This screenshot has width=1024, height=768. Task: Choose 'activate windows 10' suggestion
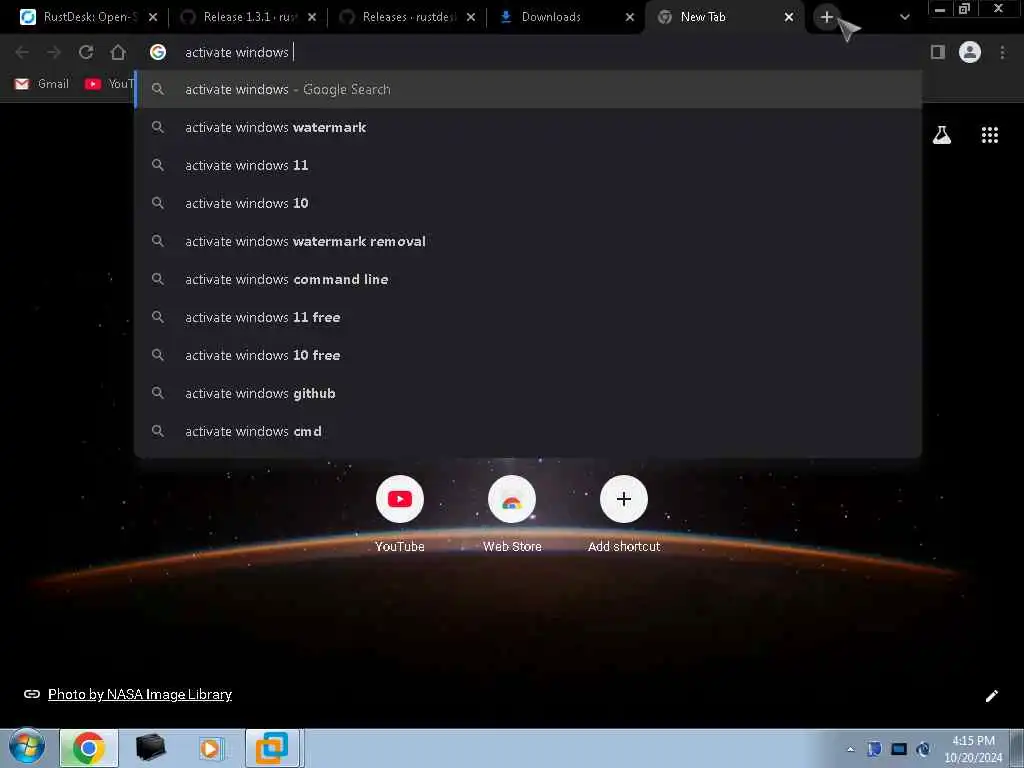point(528,203)
